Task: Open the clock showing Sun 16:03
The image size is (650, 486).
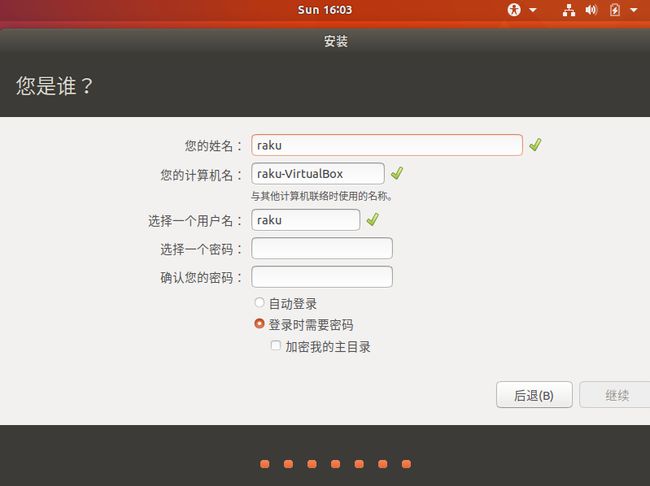Action: click(x=325, y=10)
